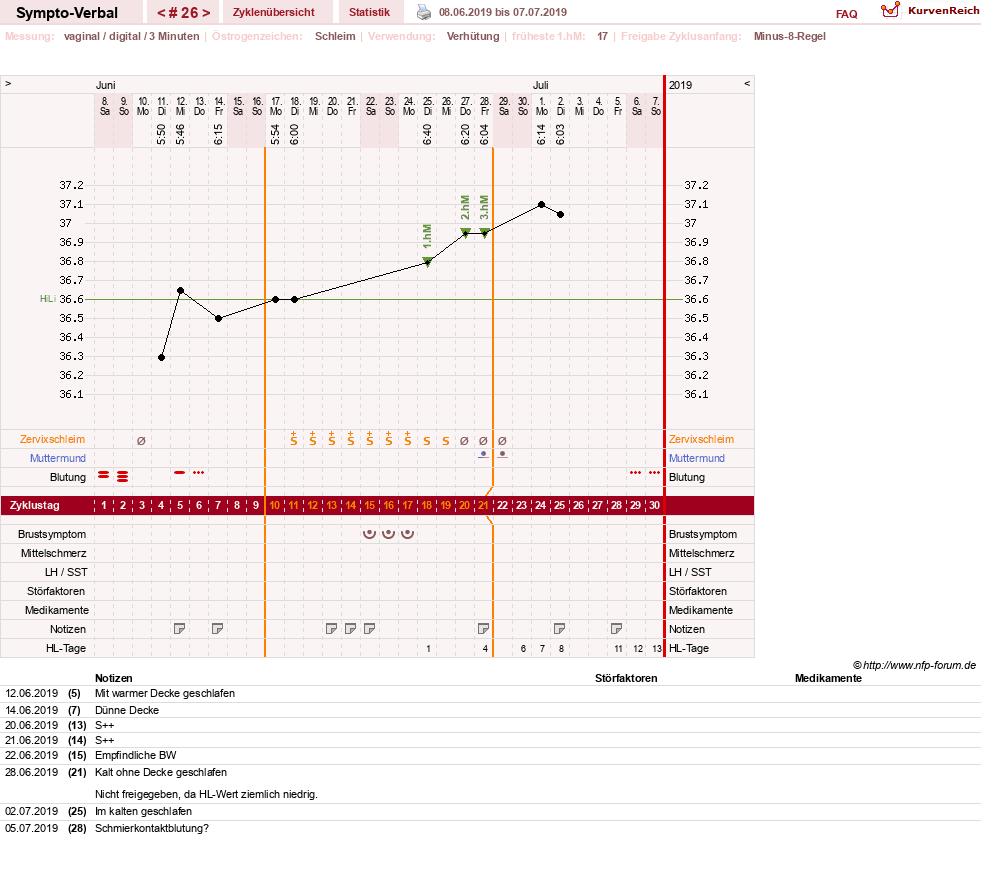
Task: Click cervical mucus S+ symbol on day 11
Action: 293,439
